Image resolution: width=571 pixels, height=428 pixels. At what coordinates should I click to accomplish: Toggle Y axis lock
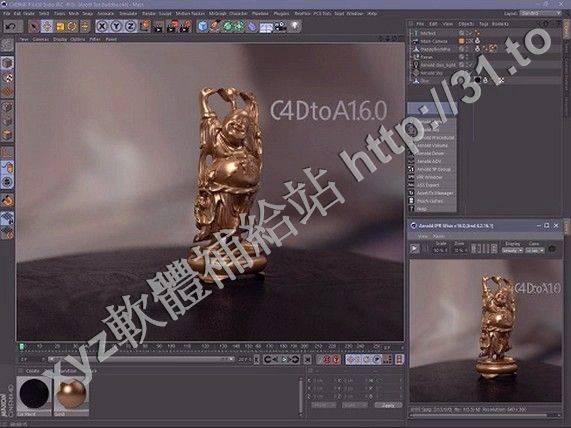point(116,27)
